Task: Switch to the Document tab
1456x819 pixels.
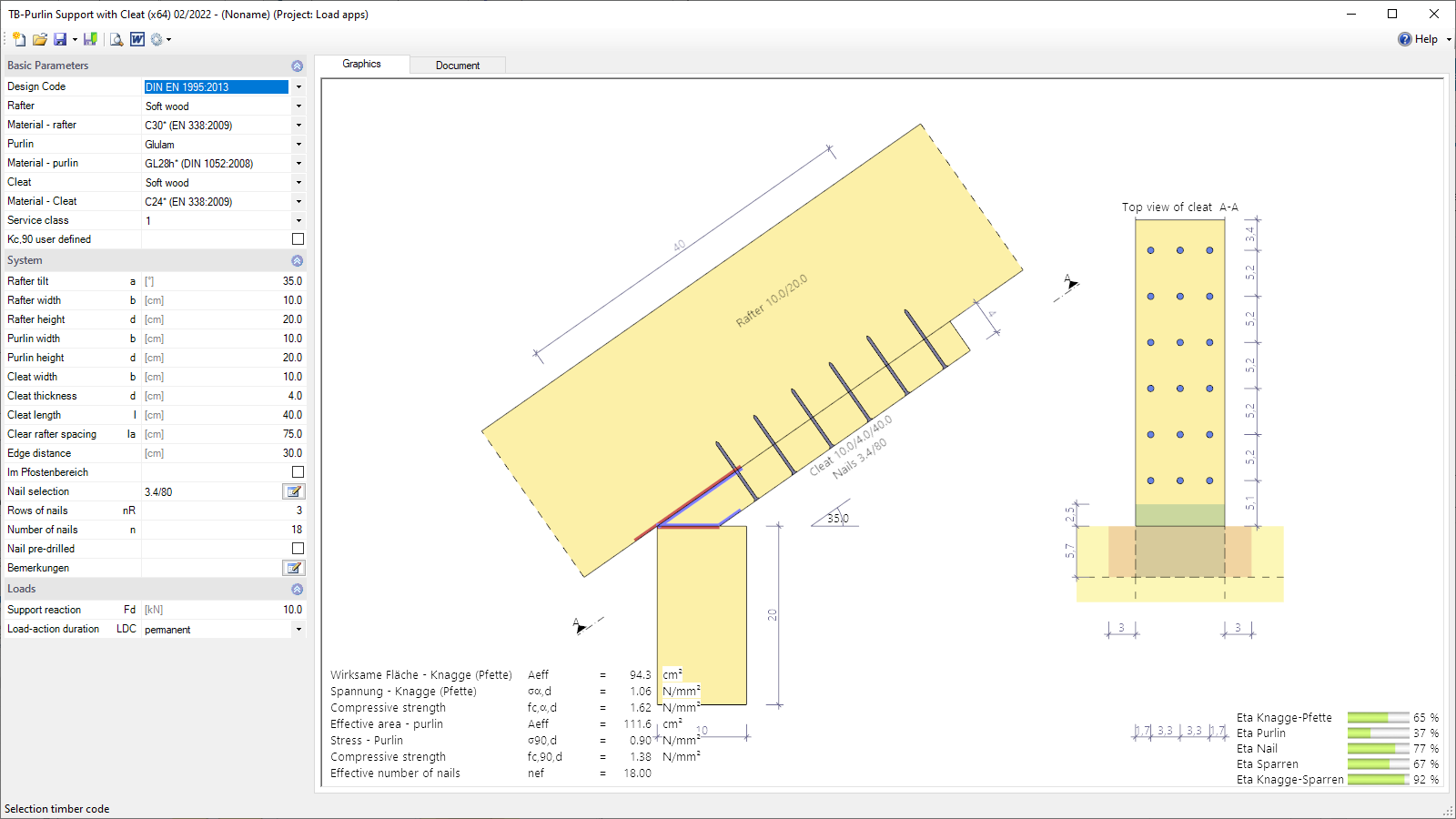Action: 458,66
